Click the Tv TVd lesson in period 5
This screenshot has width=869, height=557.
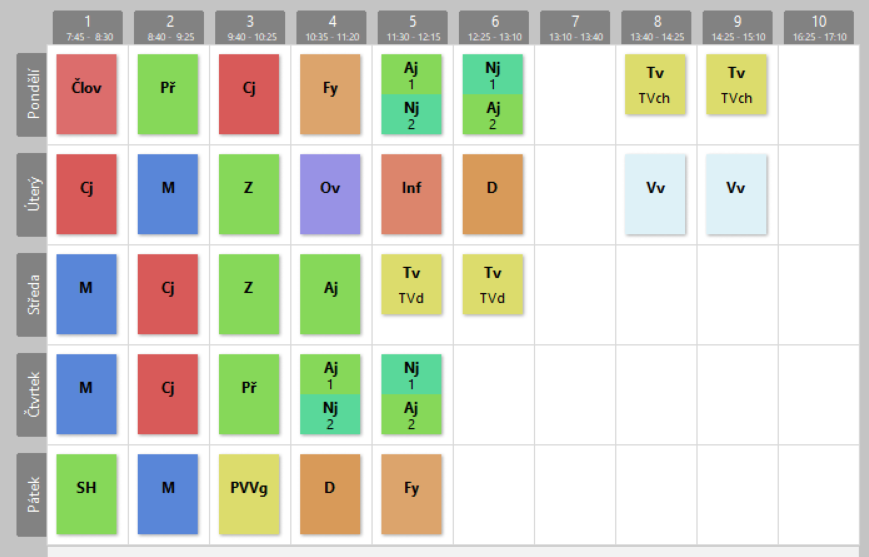click(411, 284)
